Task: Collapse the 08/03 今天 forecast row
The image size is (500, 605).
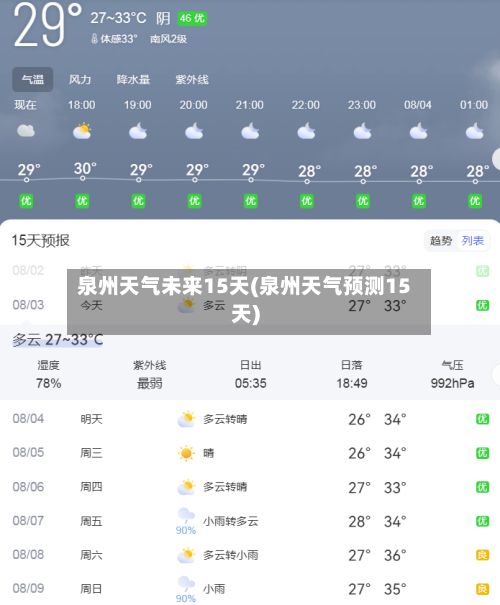Action: [x=250, y=306]
